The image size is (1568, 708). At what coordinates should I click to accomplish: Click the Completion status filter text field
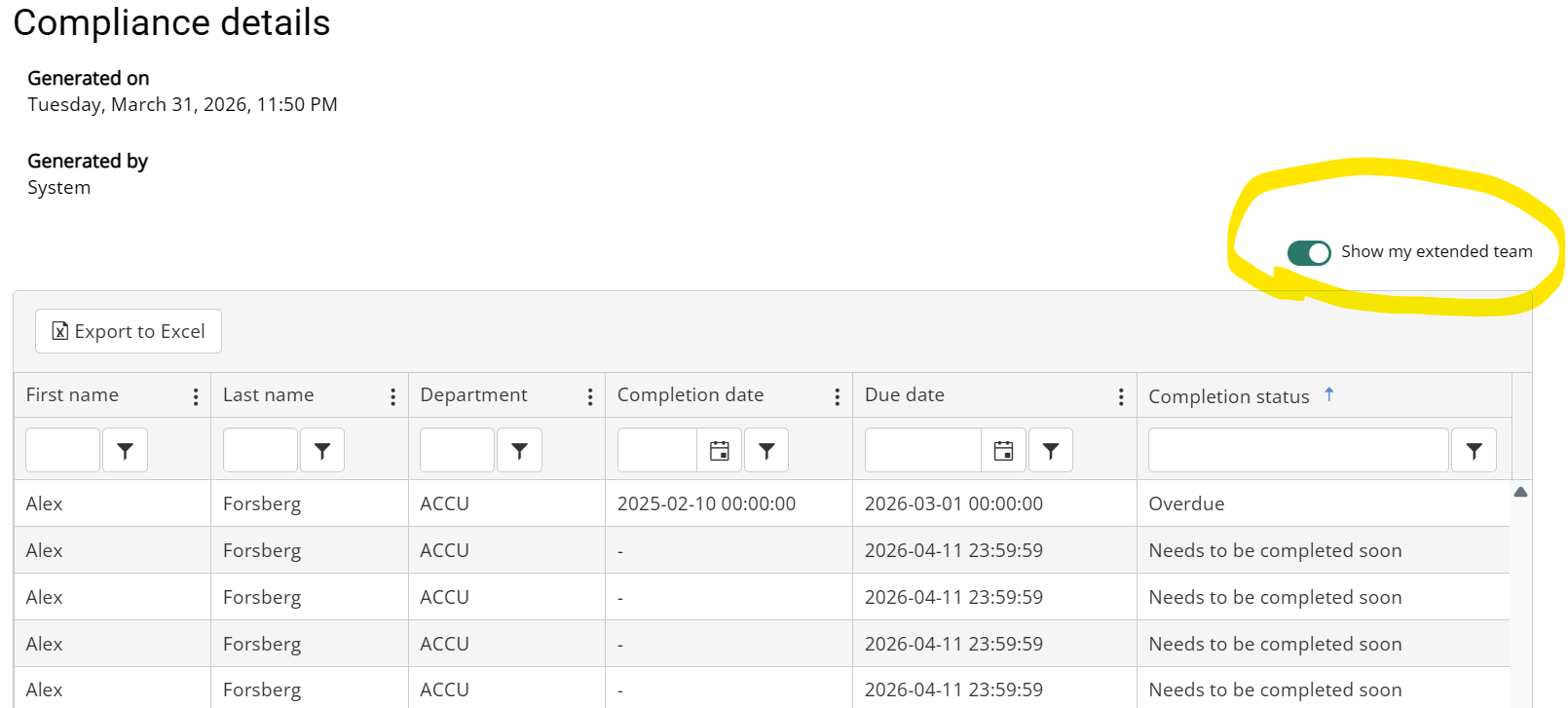(x=1297, y=450)
